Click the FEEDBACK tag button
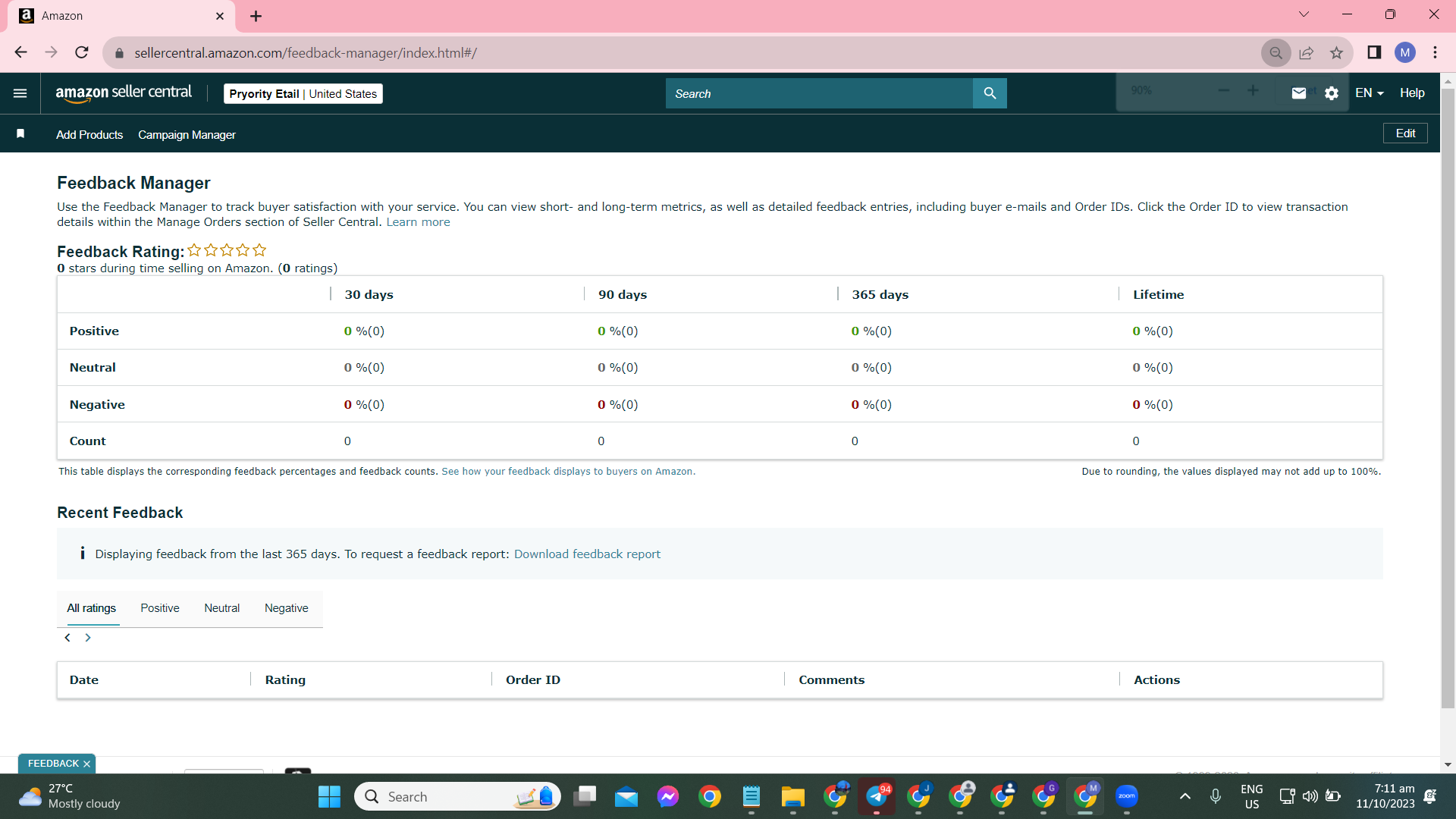The height and width of the screenshot is (819, 1456). (x=53, y=764)
